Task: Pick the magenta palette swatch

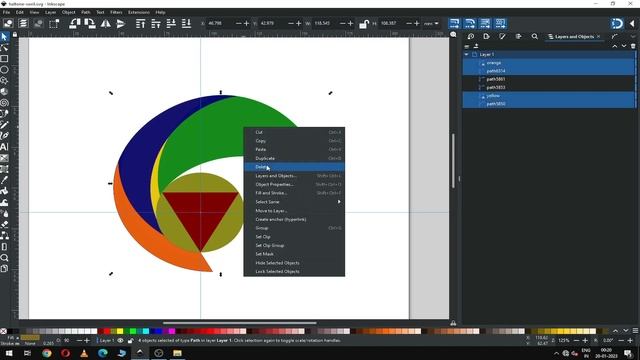Action: pyautogui.click(x=171, y=331)
